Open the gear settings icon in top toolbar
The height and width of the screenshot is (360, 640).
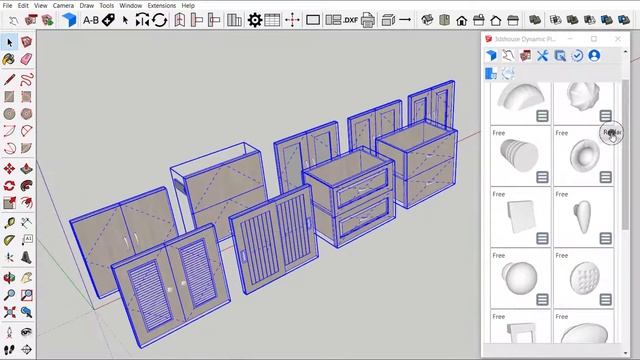255,20
